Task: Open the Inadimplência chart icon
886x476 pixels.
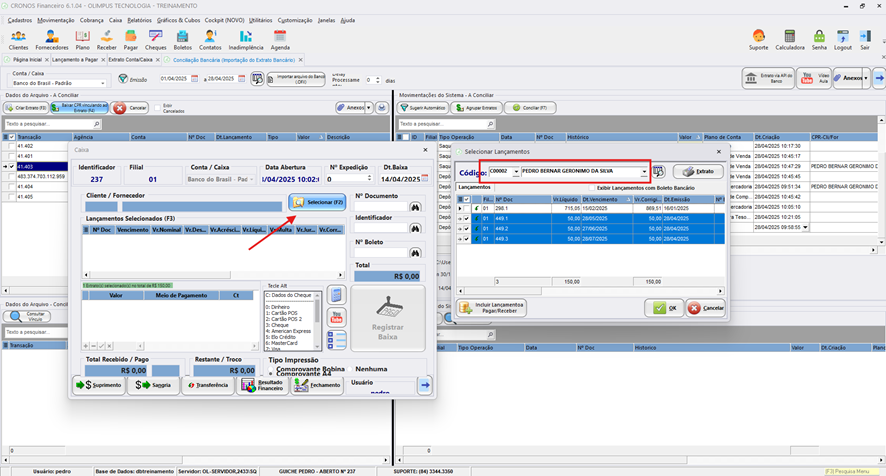Action: tap(246, 40)
